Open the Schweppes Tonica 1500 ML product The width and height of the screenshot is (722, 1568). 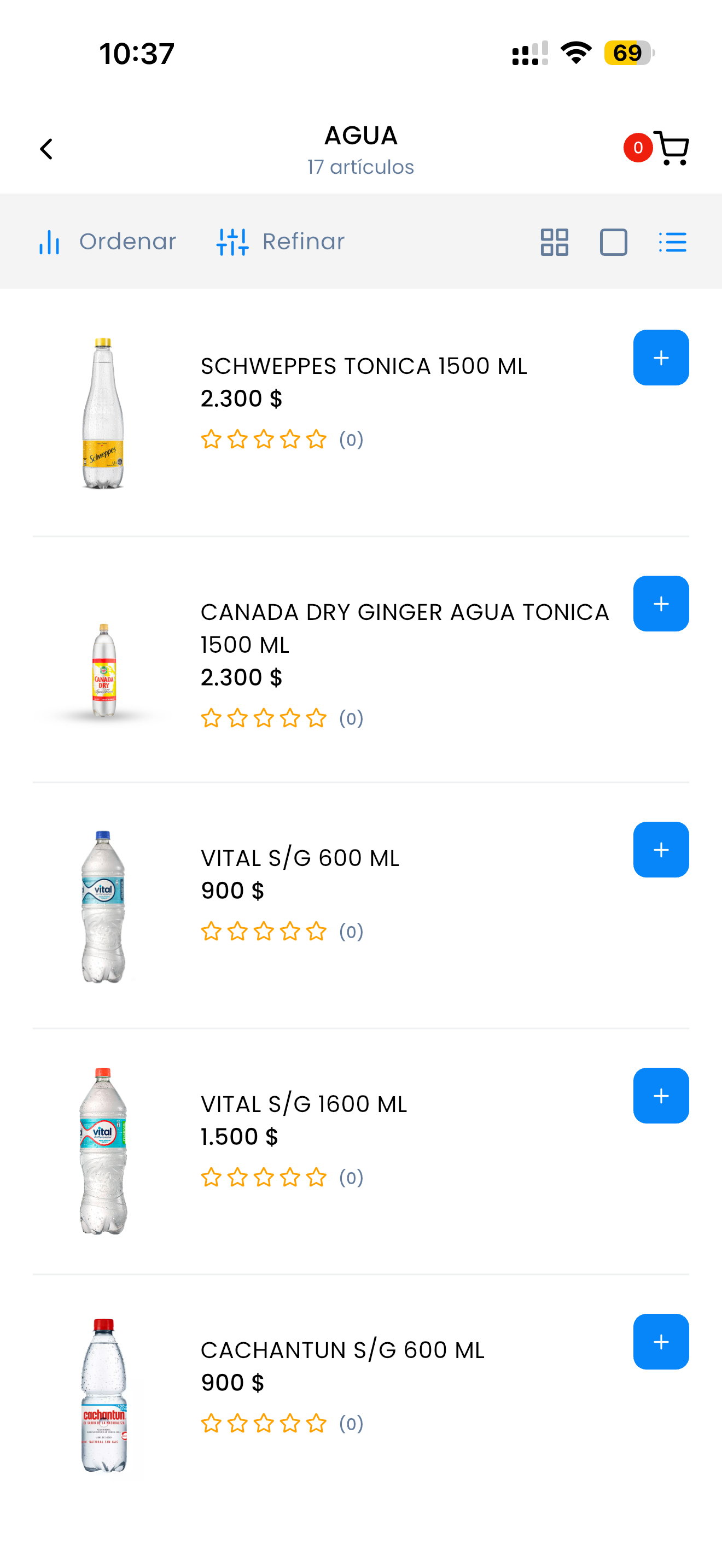363,366
